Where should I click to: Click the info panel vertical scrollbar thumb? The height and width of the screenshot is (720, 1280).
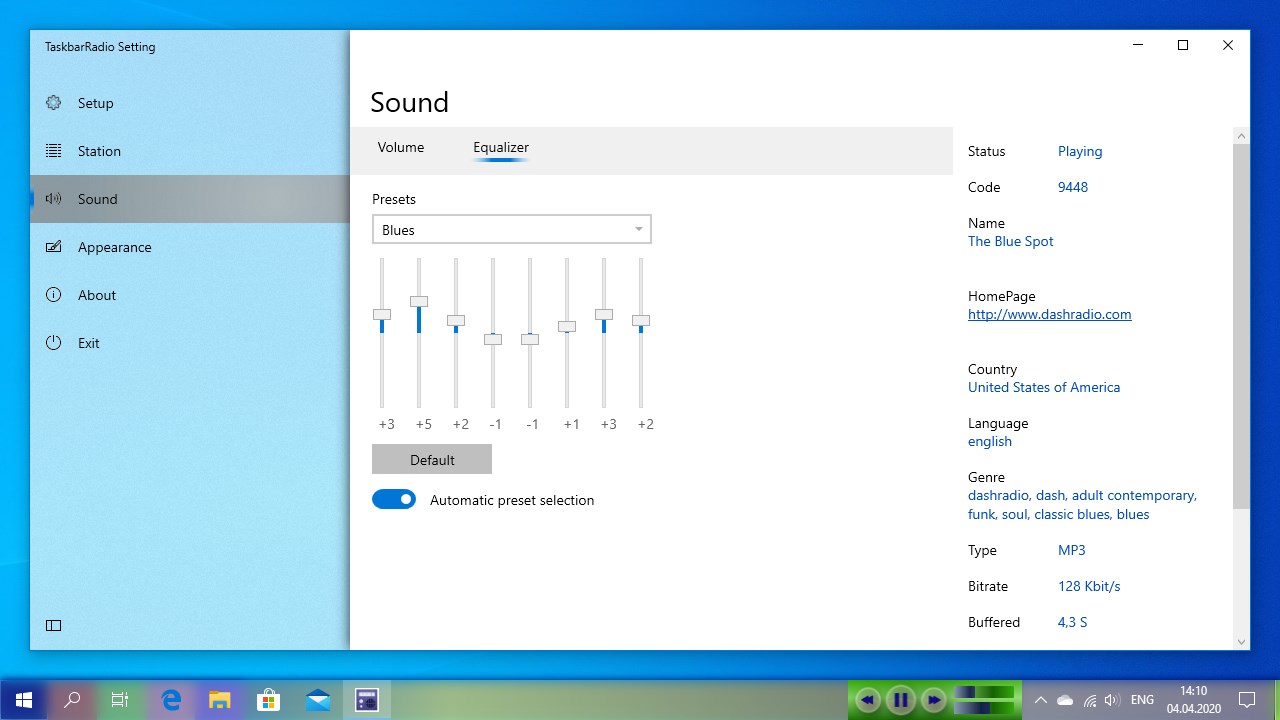(1242, 326)
